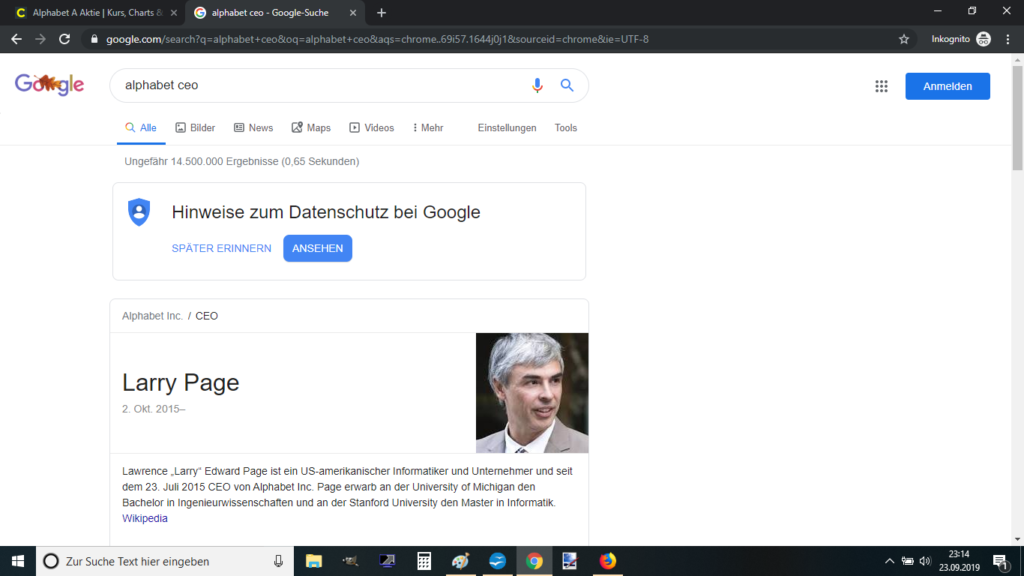The width and height of the screenshot is (1024, 576).
Task: Open Einstellungen menu
Action: click(x=507, y=128)
